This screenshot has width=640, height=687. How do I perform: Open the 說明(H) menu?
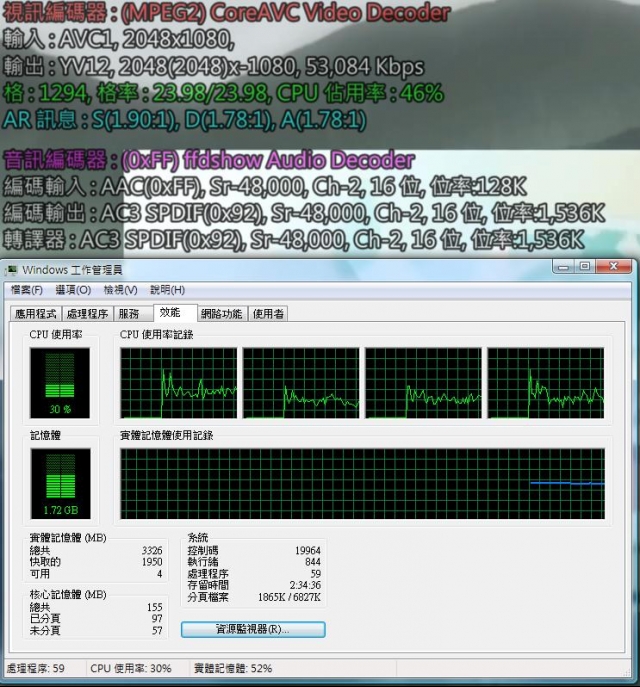[x=167, y=290]
